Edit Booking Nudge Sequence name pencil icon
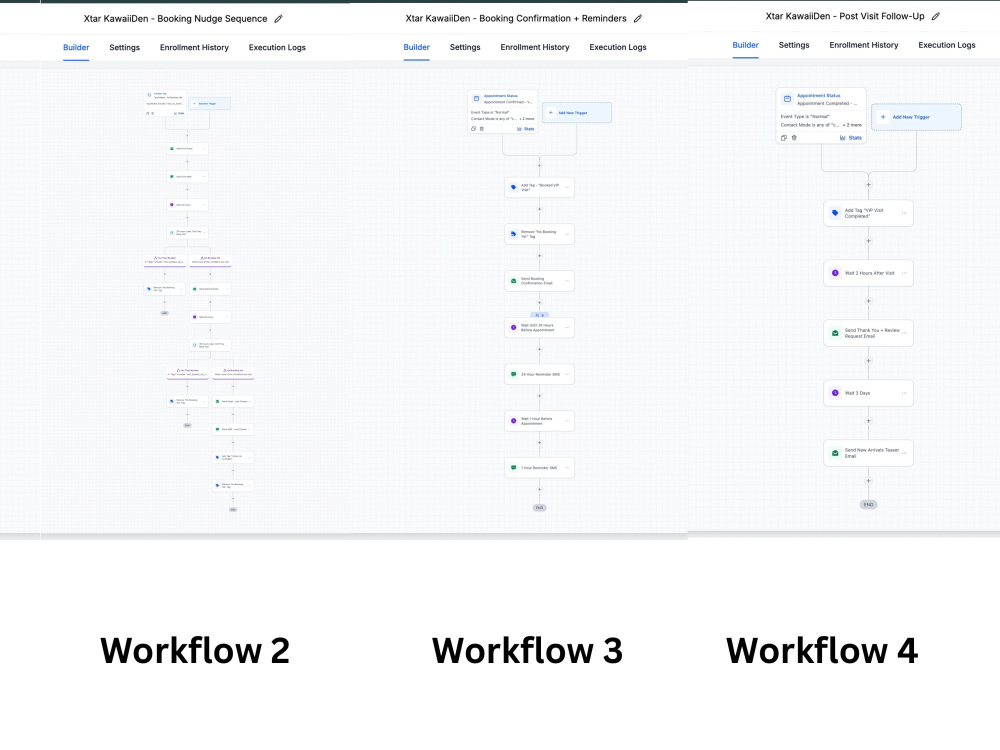Screen dimensions: 1000x750 278,18
